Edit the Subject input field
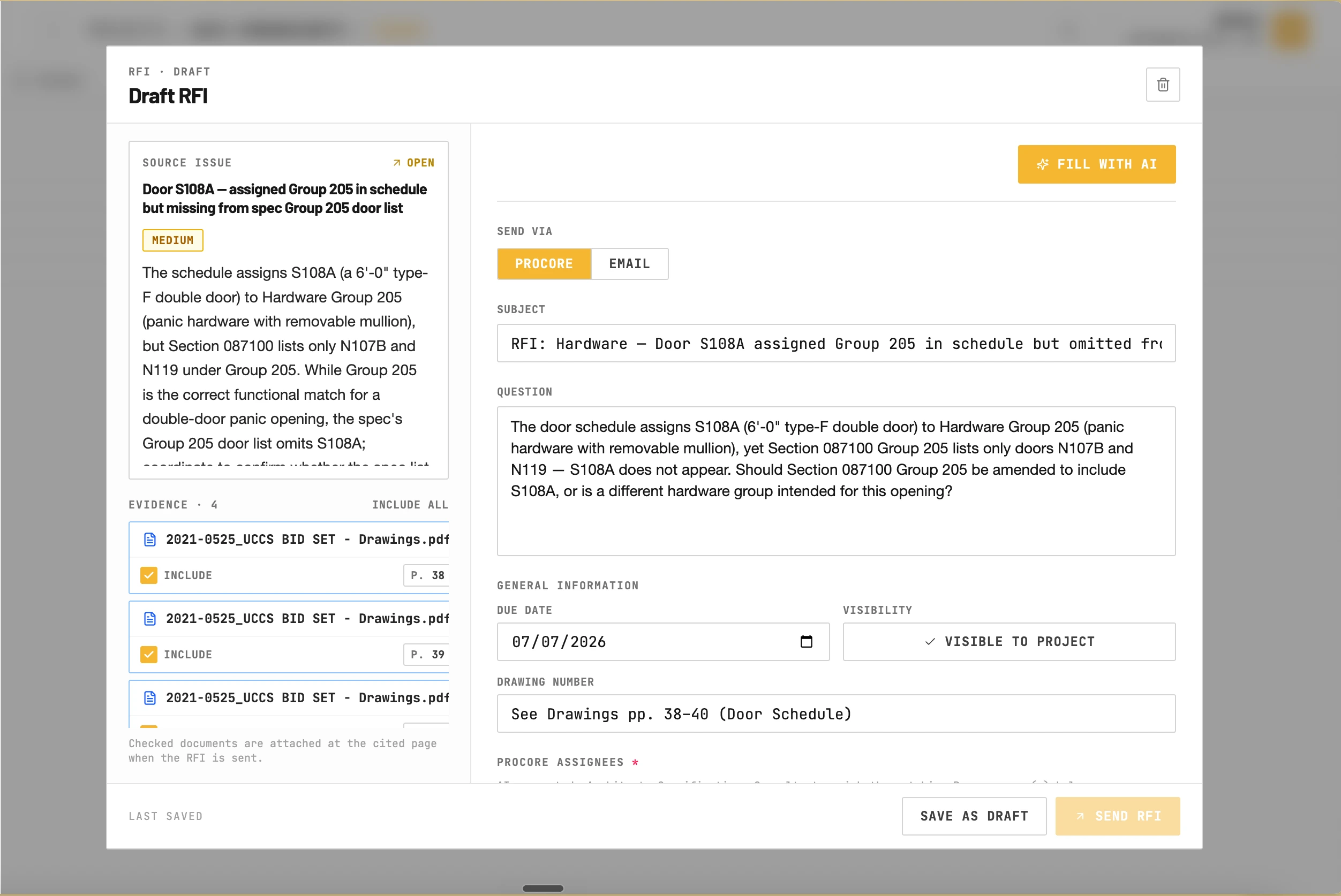1341x896 pixels. [x=835, y=343]
